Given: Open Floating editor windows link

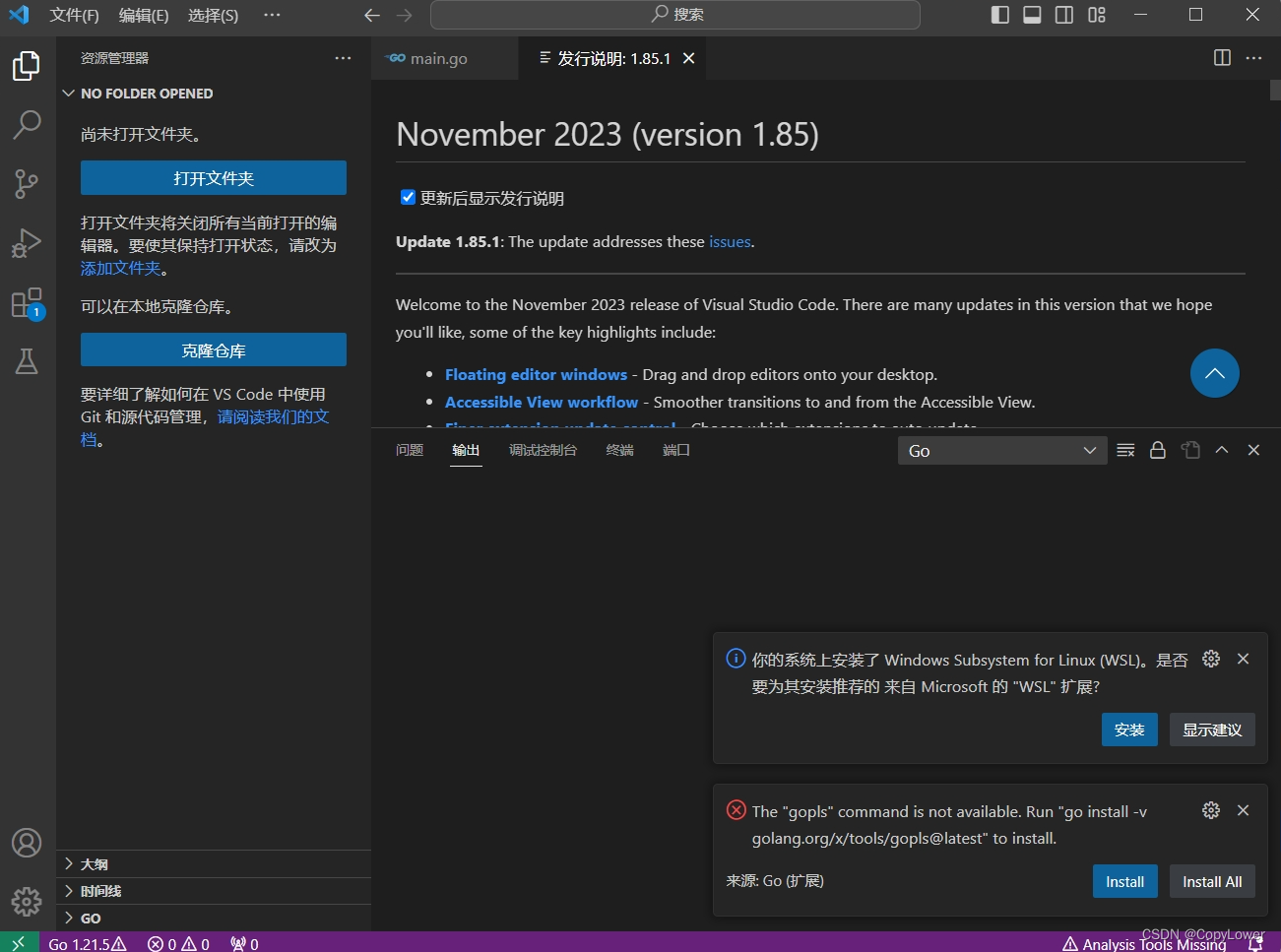Looking at the screenshot, I should point(536,374).
